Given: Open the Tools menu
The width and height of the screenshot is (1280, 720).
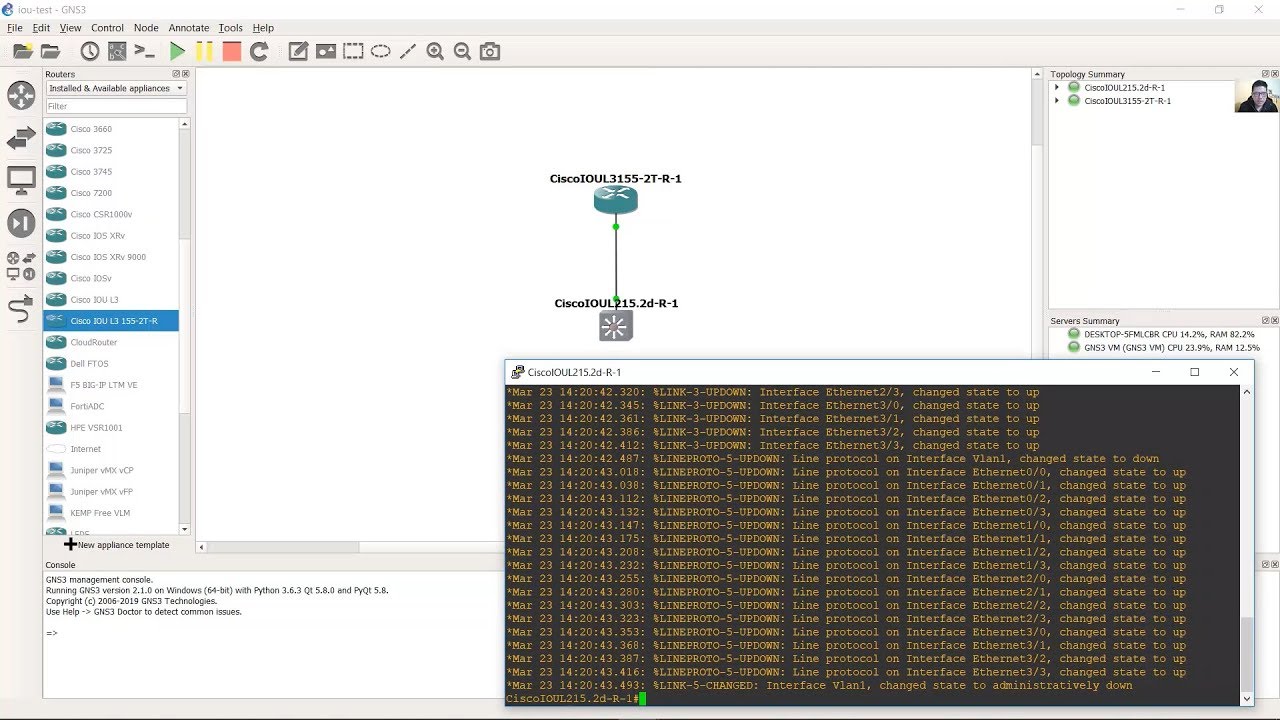Looking at the screenshot, I should 230,28.
